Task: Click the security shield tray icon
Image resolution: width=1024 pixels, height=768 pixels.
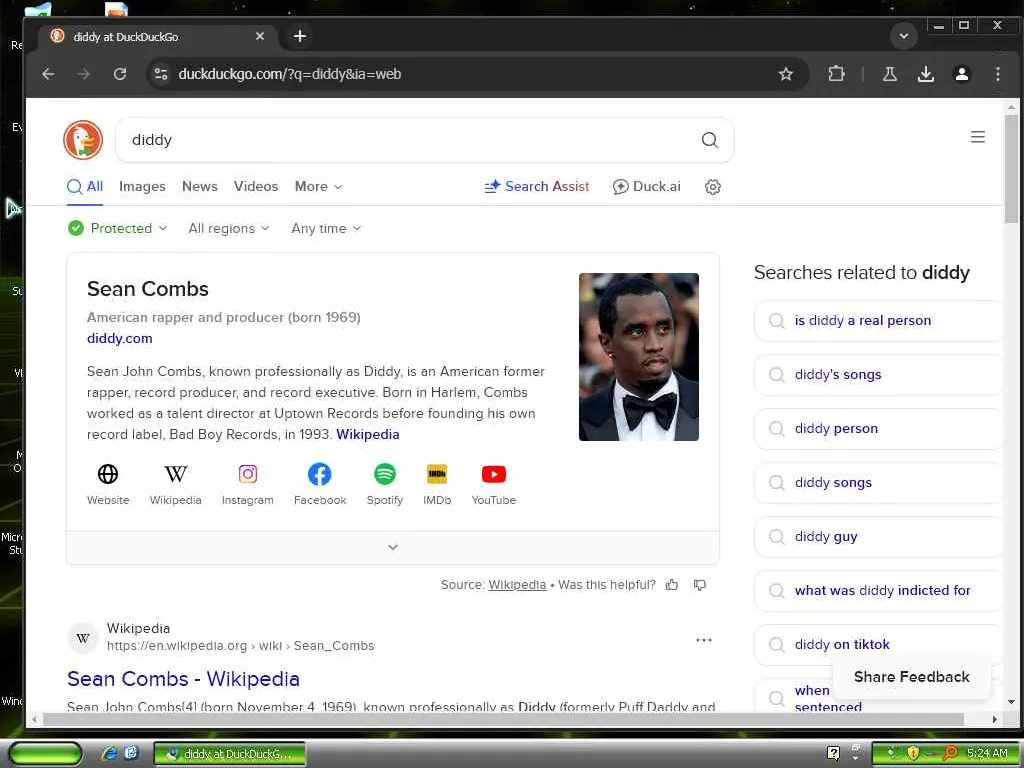Action: pyautogui.click(x=913, y=753)
